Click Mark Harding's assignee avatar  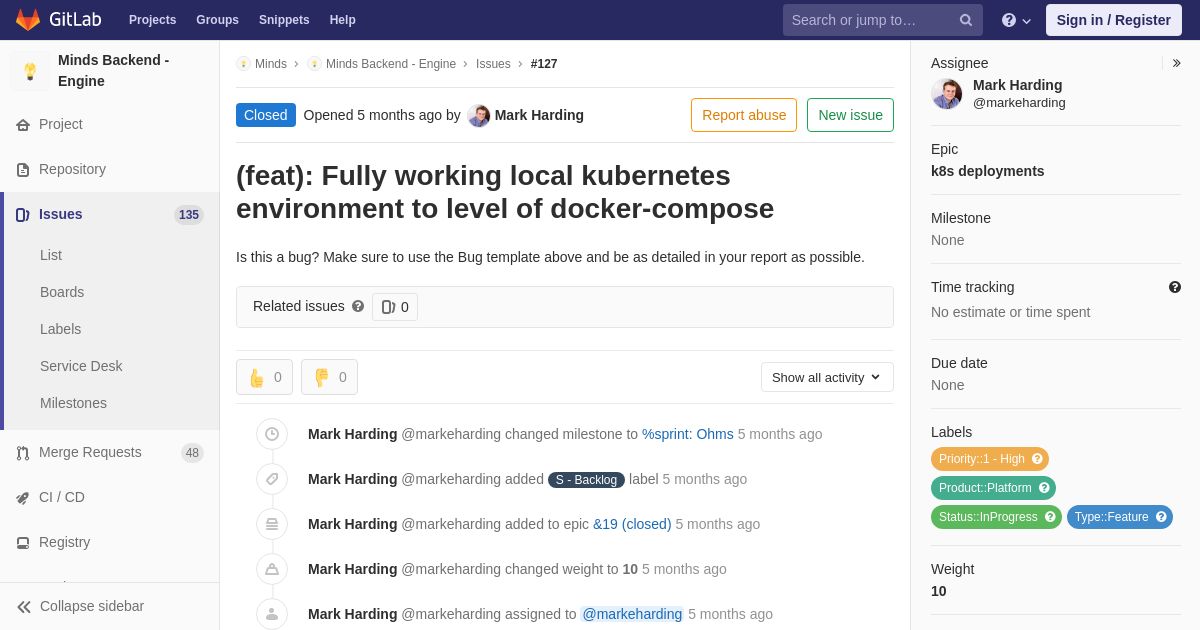(x=947, y=94)
